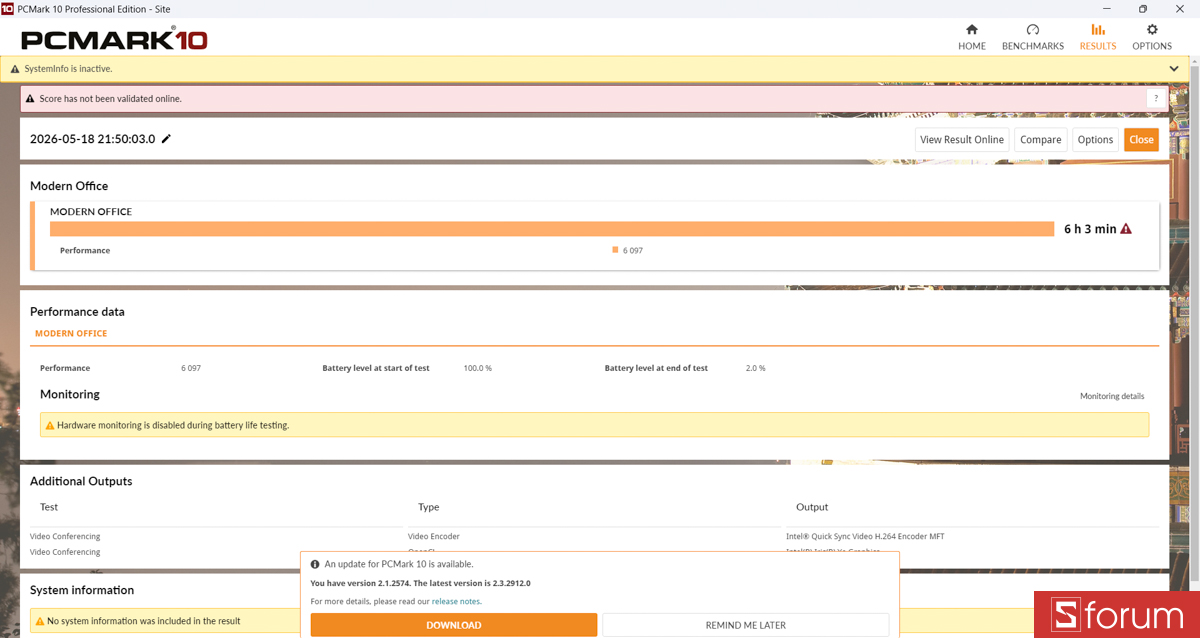Click the result title 2026-05-18 21:50:03.0
Screen dimensions: 1200x638
point(93,139)
